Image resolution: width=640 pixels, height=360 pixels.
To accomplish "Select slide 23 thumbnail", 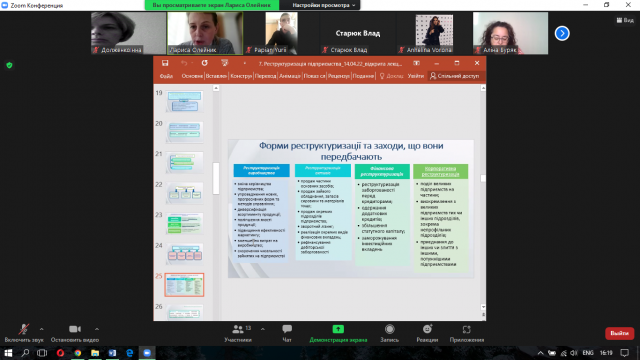I will point(184,223).
